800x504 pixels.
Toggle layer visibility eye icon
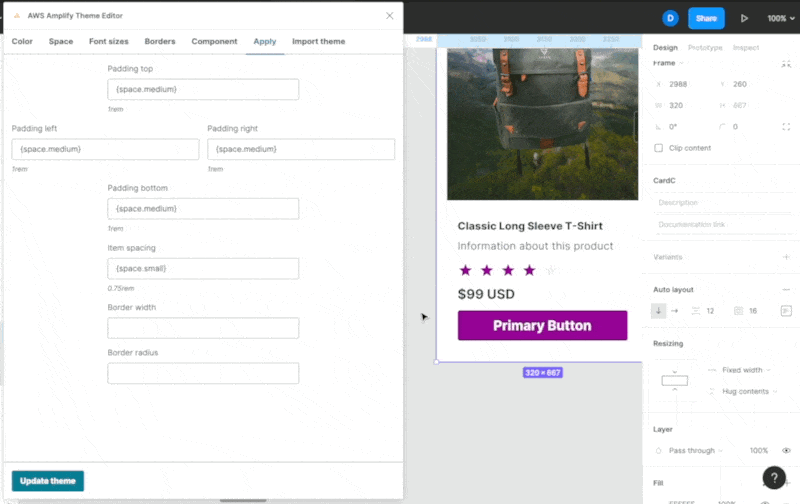pos(786,450)
